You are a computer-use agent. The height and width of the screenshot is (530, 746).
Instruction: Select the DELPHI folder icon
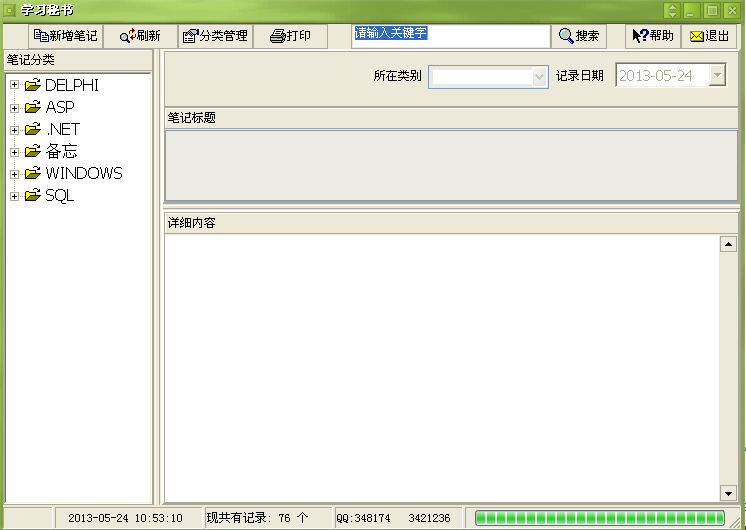coord(33,85)
